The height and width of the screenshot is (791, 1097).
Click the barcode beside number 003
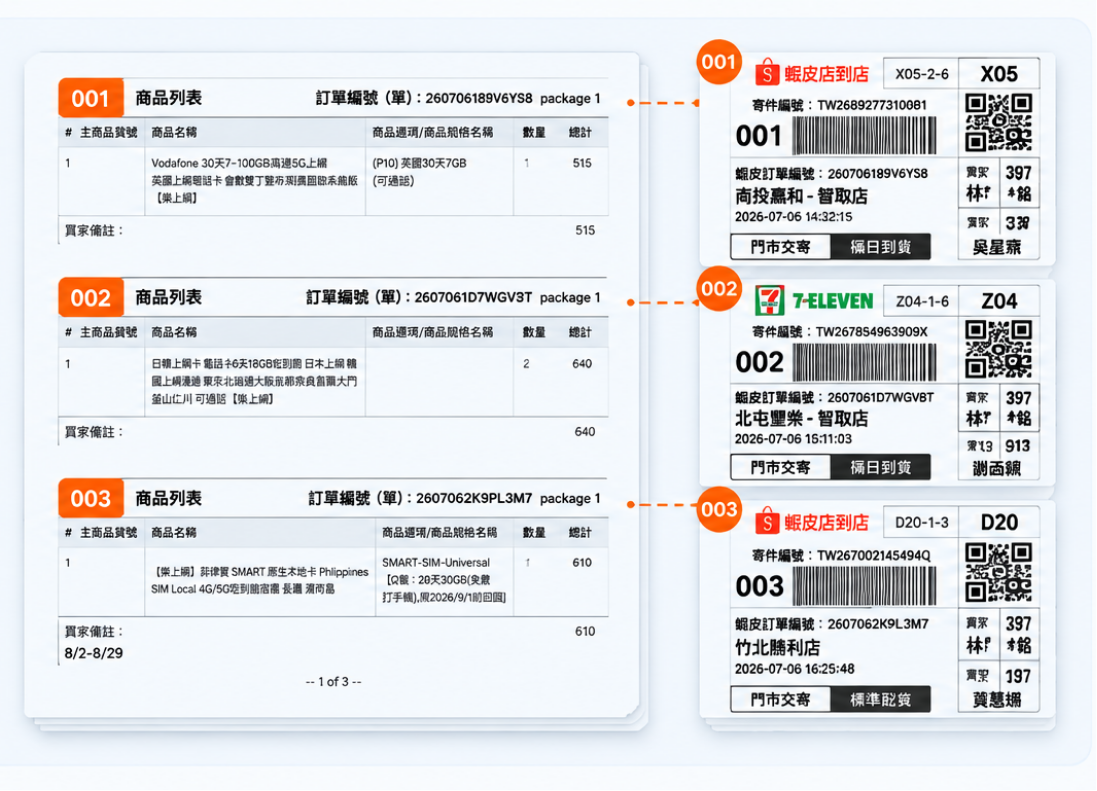864,586
